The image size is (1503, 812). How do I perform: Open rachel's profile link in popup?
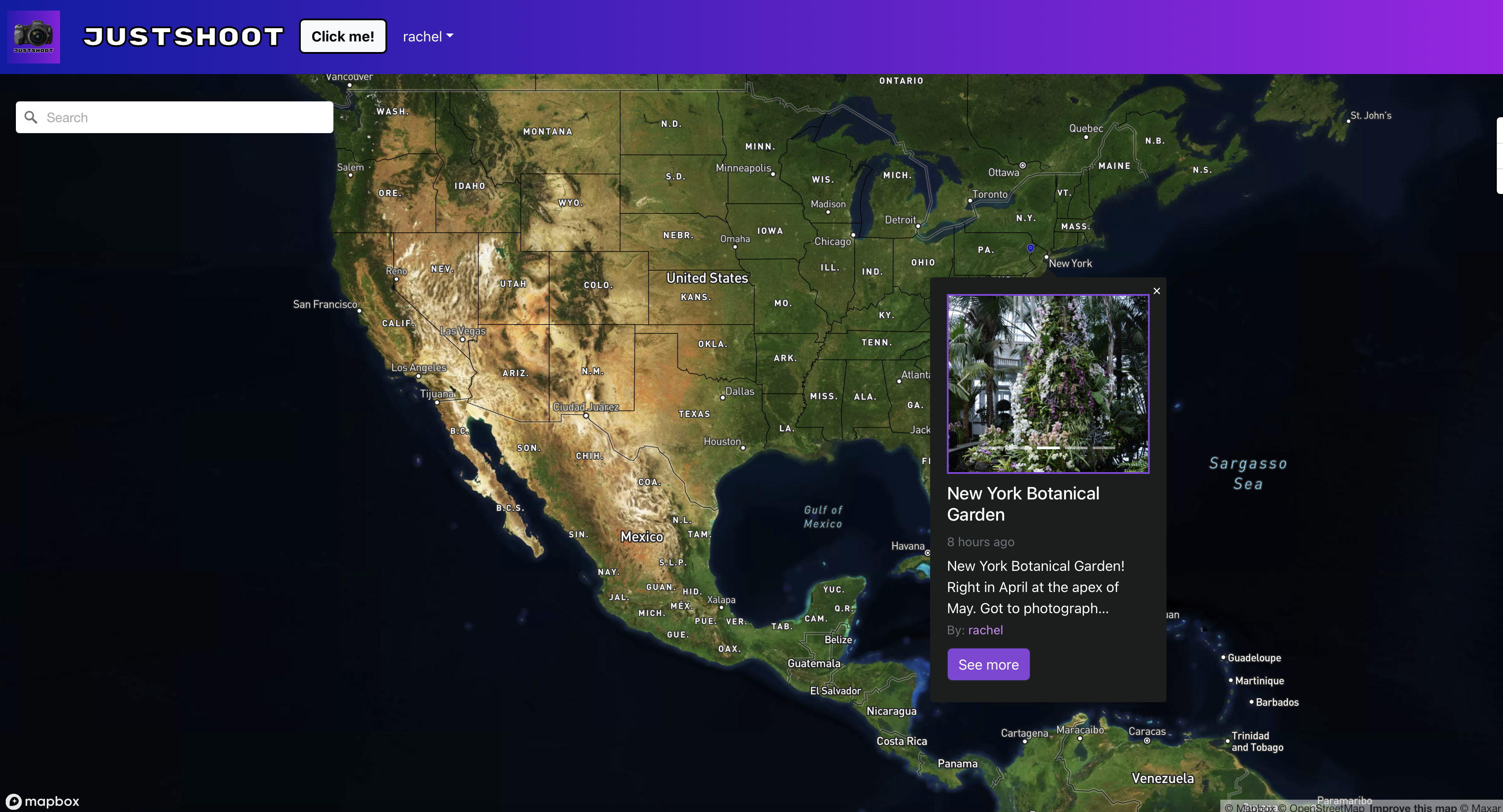(986, 630)
